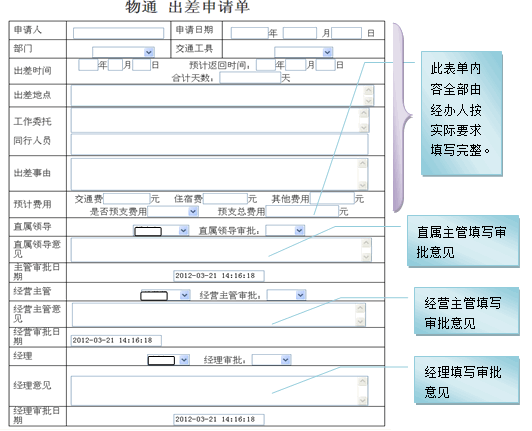
Task: Open the 直属领导 selection dropdown
Action: [161, 231]
